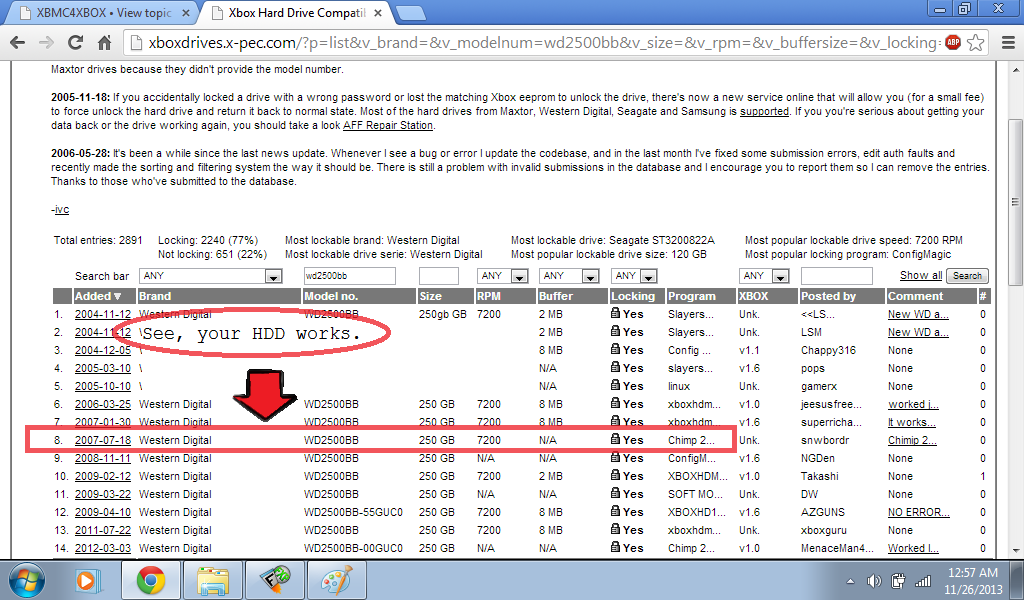Open the browser home page
Viewport: 1024px width, 600px height.
coord(104,43)
